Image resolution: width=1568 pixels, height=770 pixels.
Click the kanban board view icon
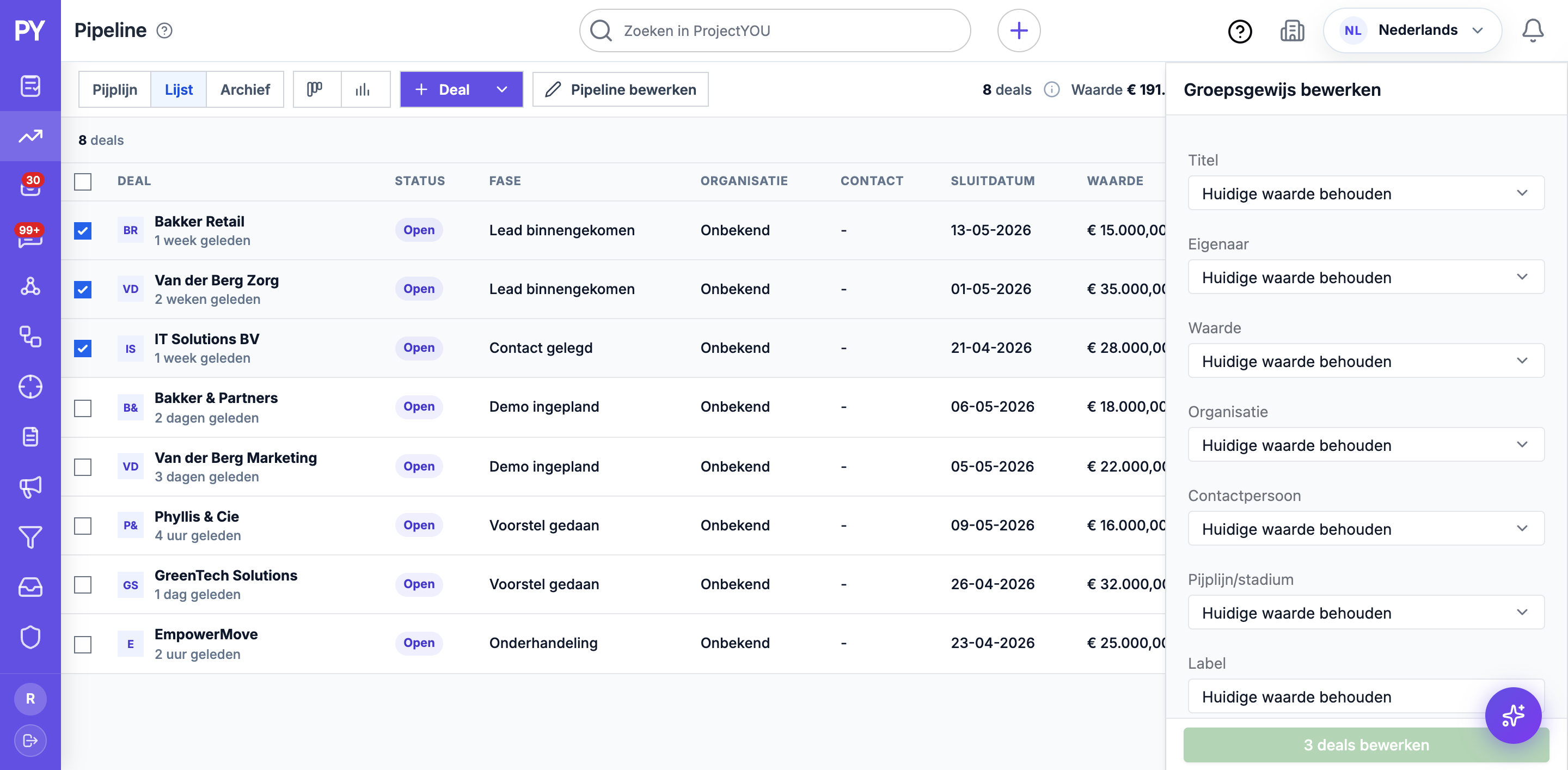(315, 89)
